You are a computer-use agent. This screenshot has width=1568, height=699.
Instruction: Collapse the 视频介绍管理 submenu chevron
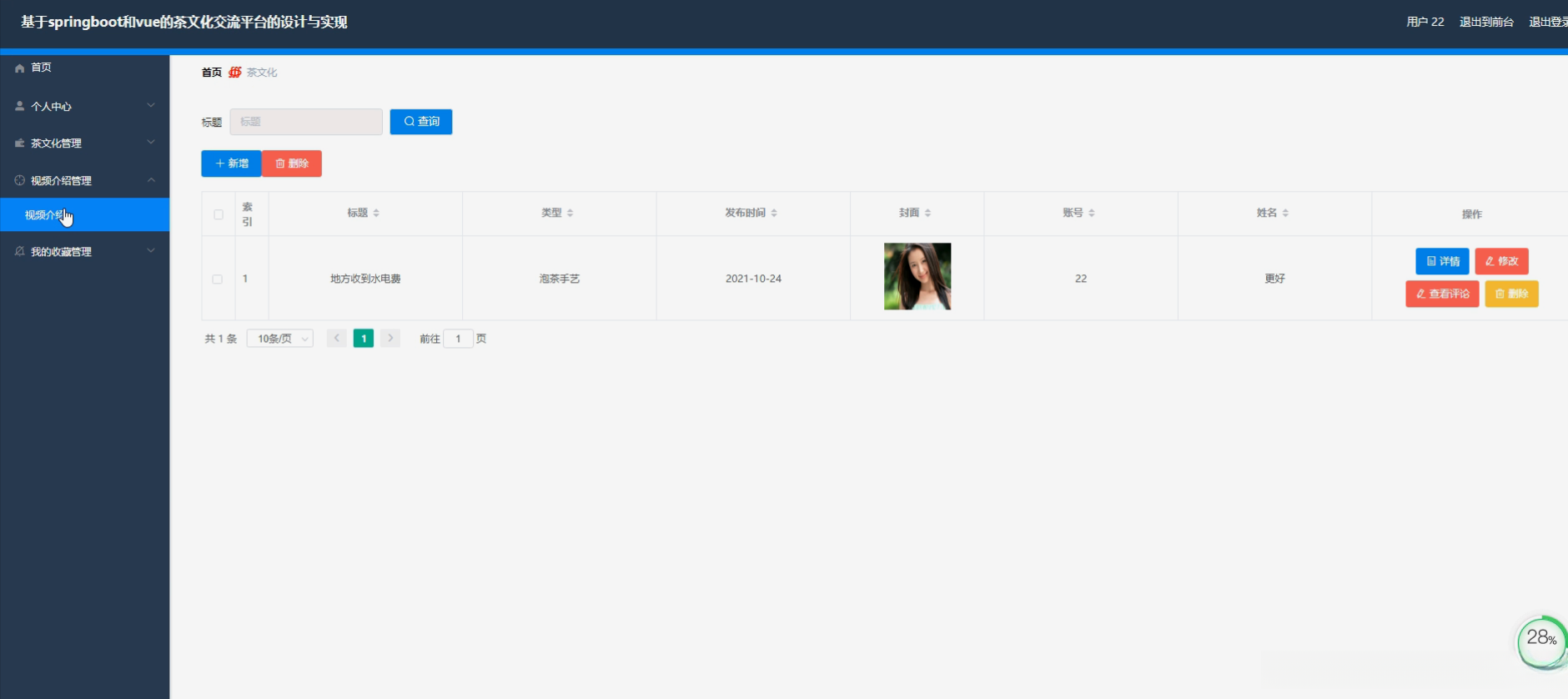click(151, 179)
